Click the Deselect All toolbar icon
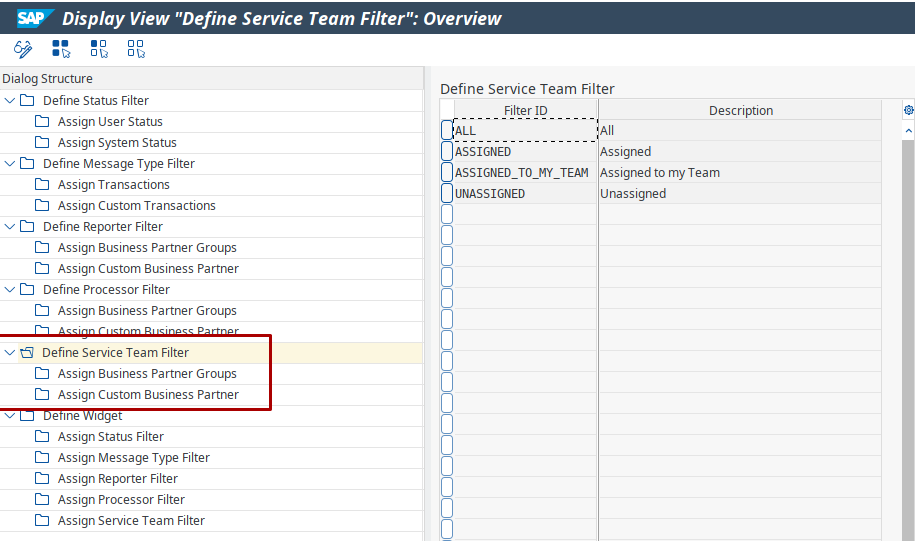 tap(136, 49)
